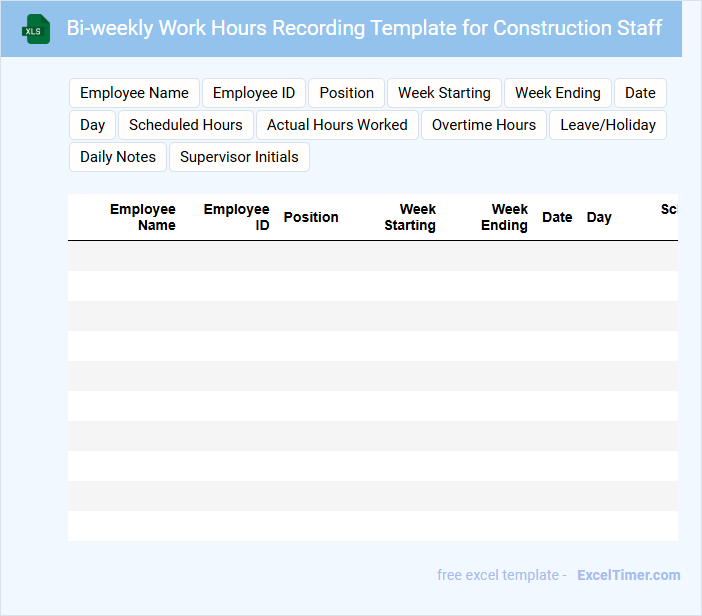Select the Supervisor Initials tag

tap(239, 157)
